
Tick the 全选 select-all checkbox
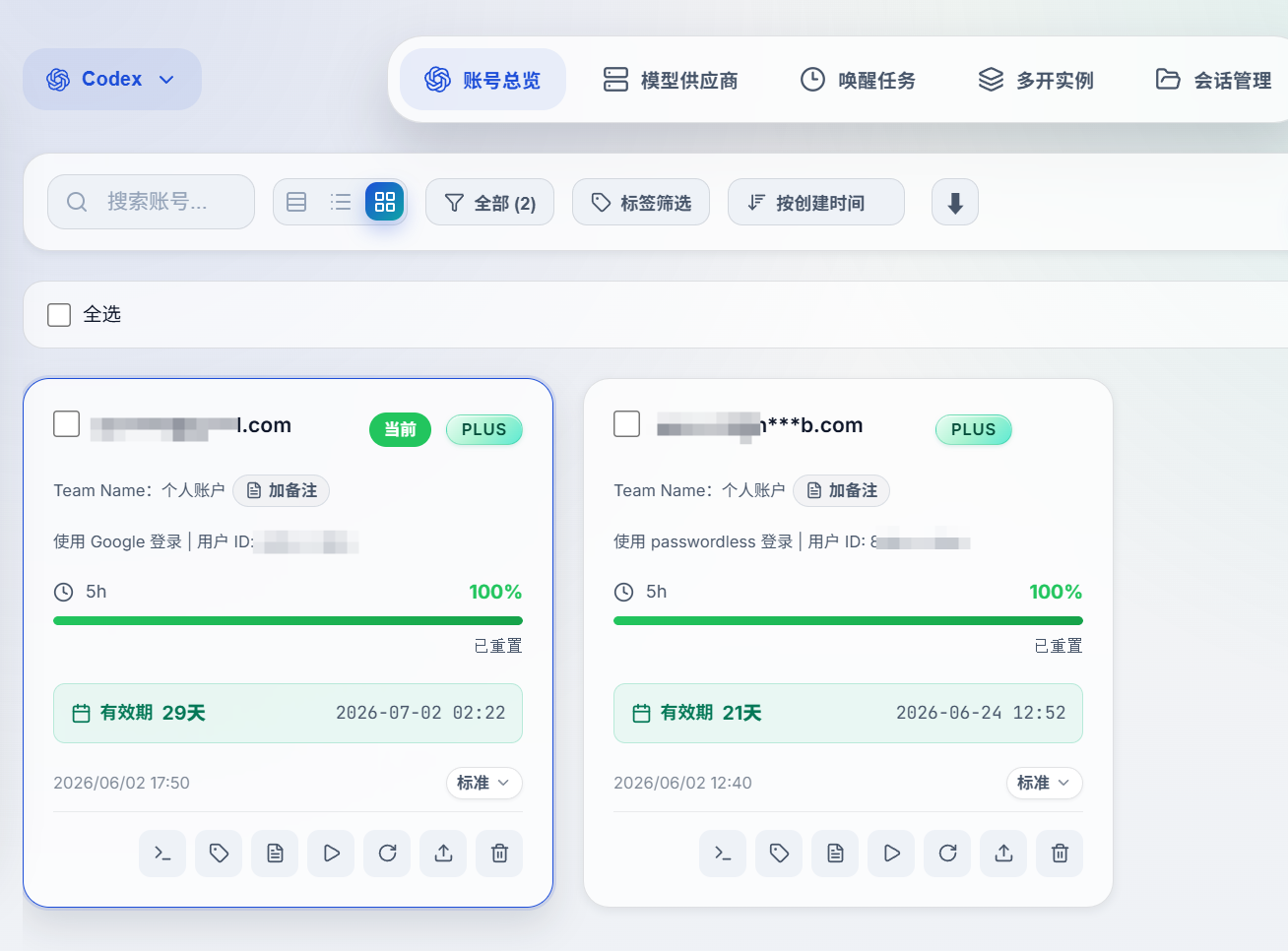coord(59,314)
